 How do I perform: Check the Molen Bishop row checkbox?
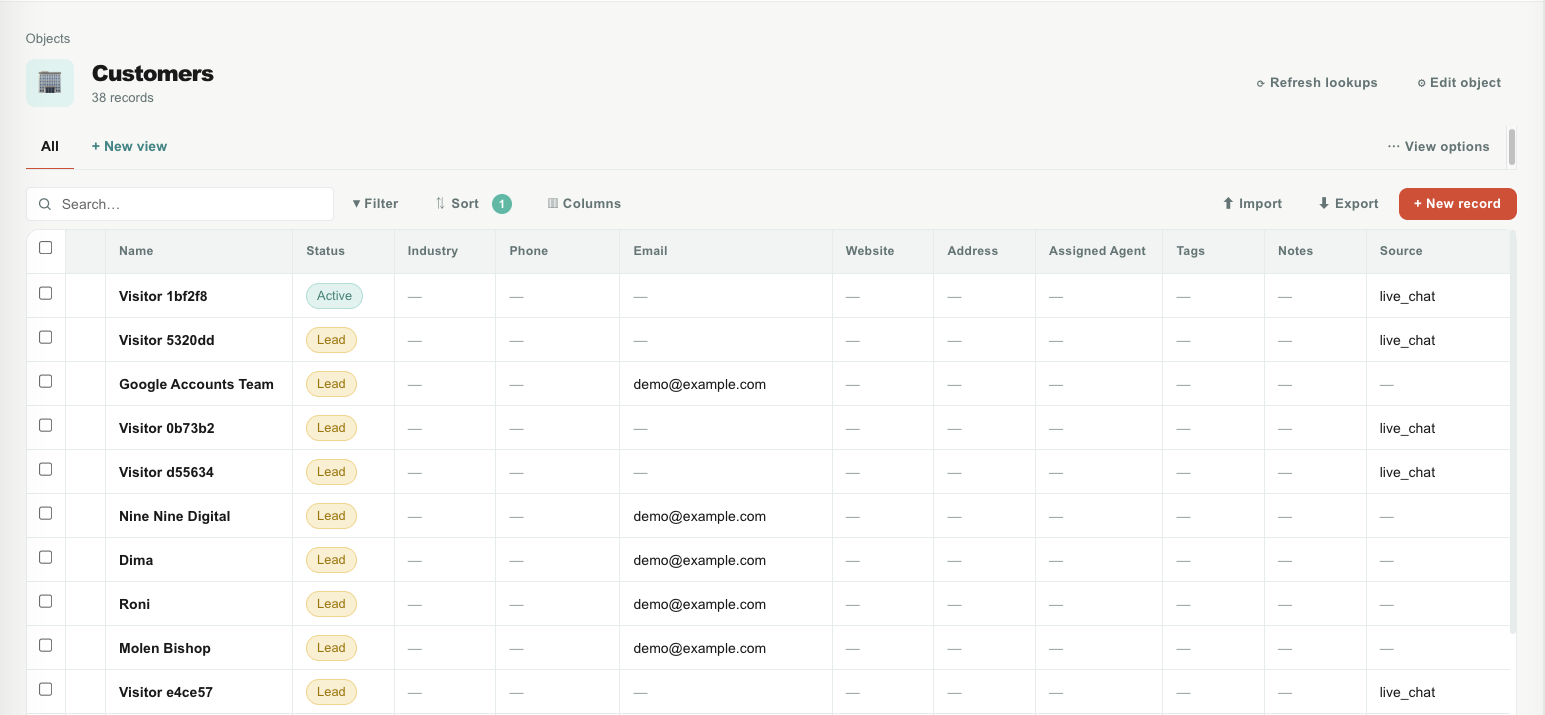pos(45,646)
